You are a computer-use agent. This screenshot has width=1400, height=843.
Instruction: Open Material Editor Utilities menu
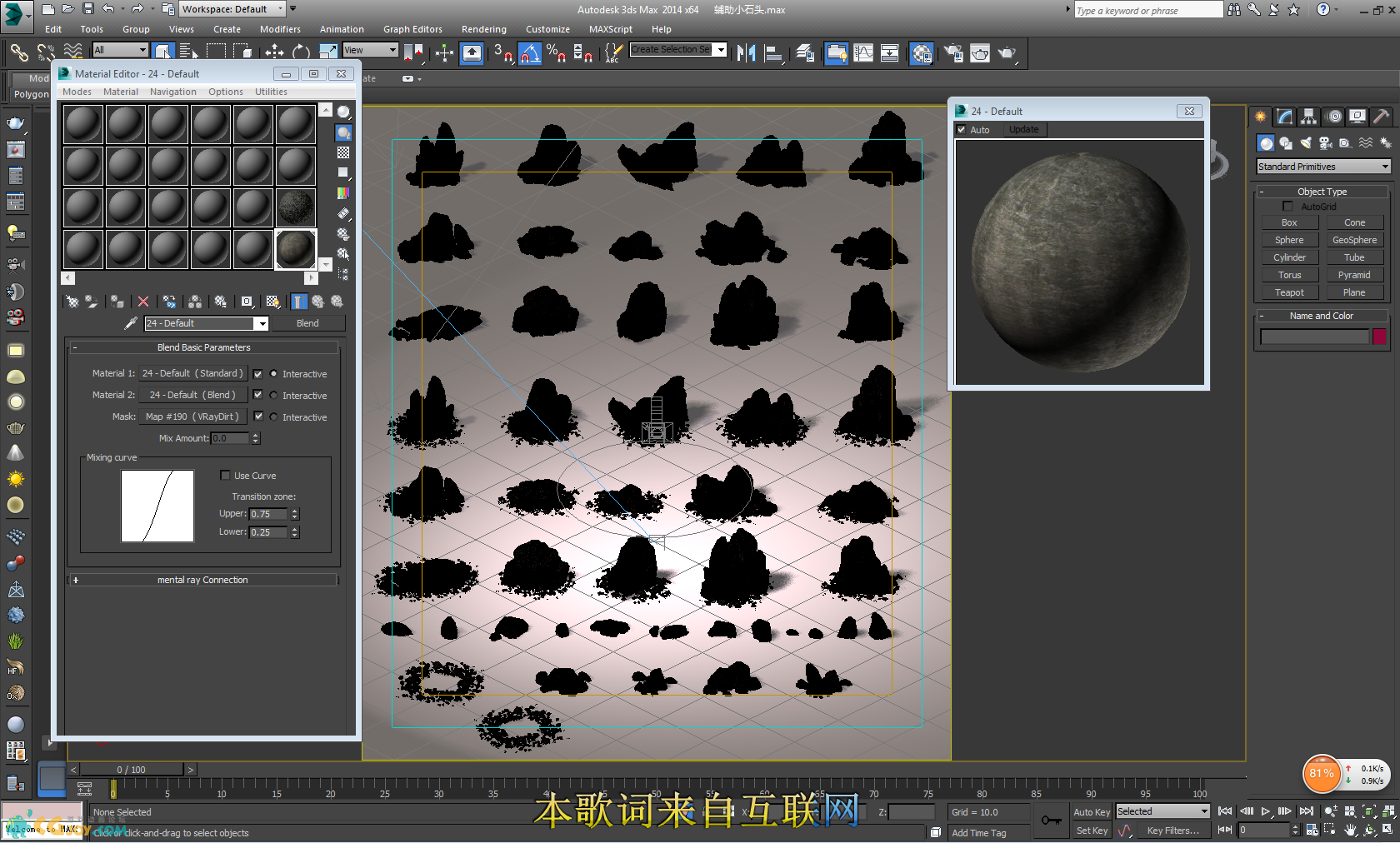tap(271, 92)
